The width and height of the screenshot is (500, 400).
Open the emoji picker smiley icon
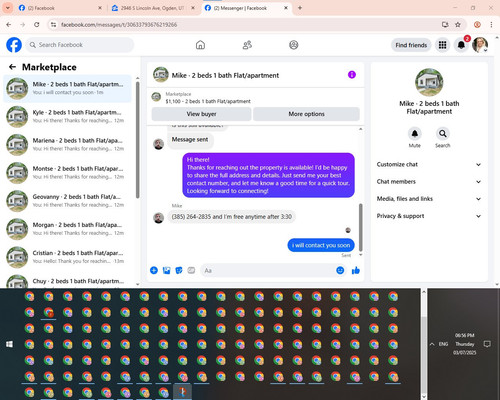[340, 270]
